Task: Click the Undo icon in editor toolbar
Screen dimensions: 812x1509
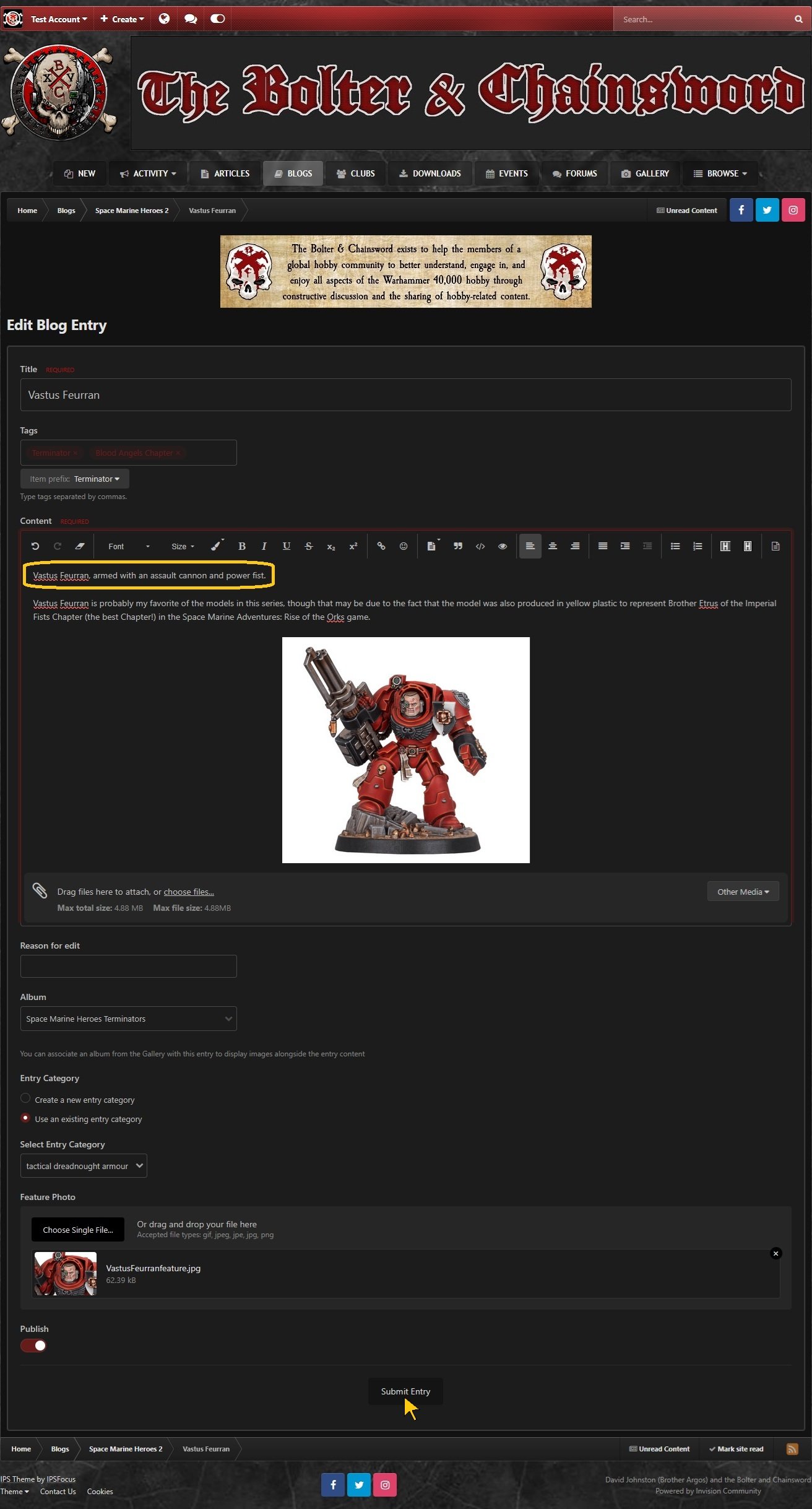Action: 35,546
